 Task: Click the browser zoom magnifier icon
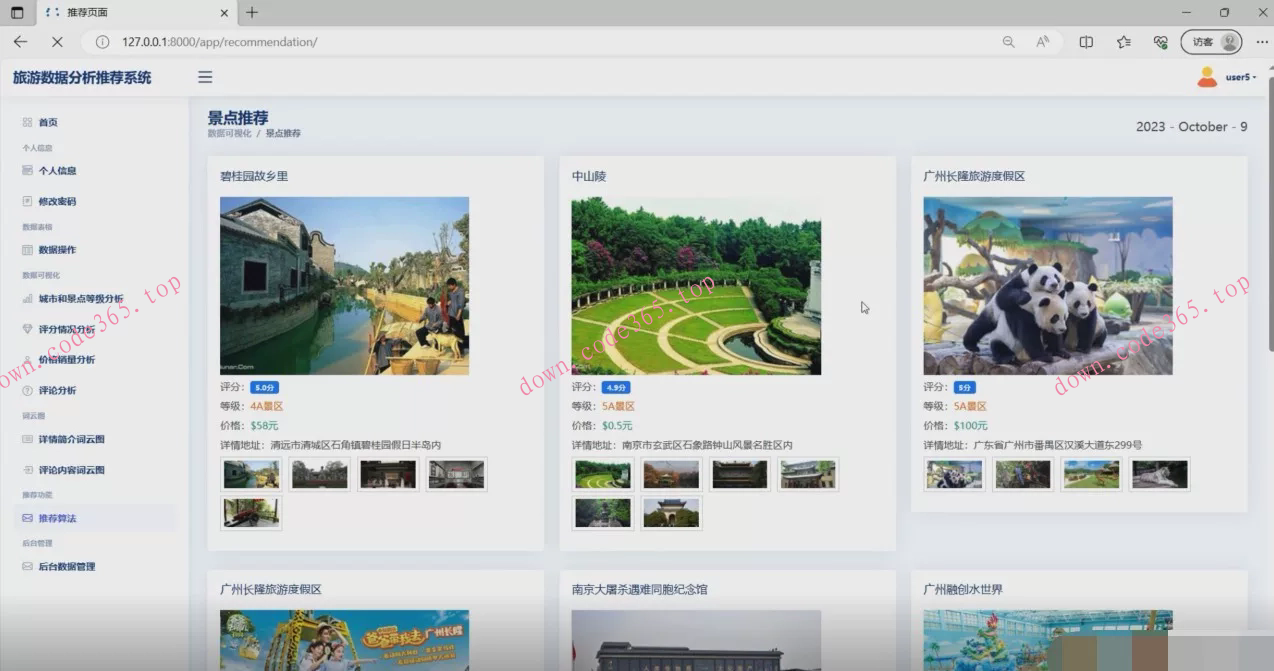tap(1008, 42)
